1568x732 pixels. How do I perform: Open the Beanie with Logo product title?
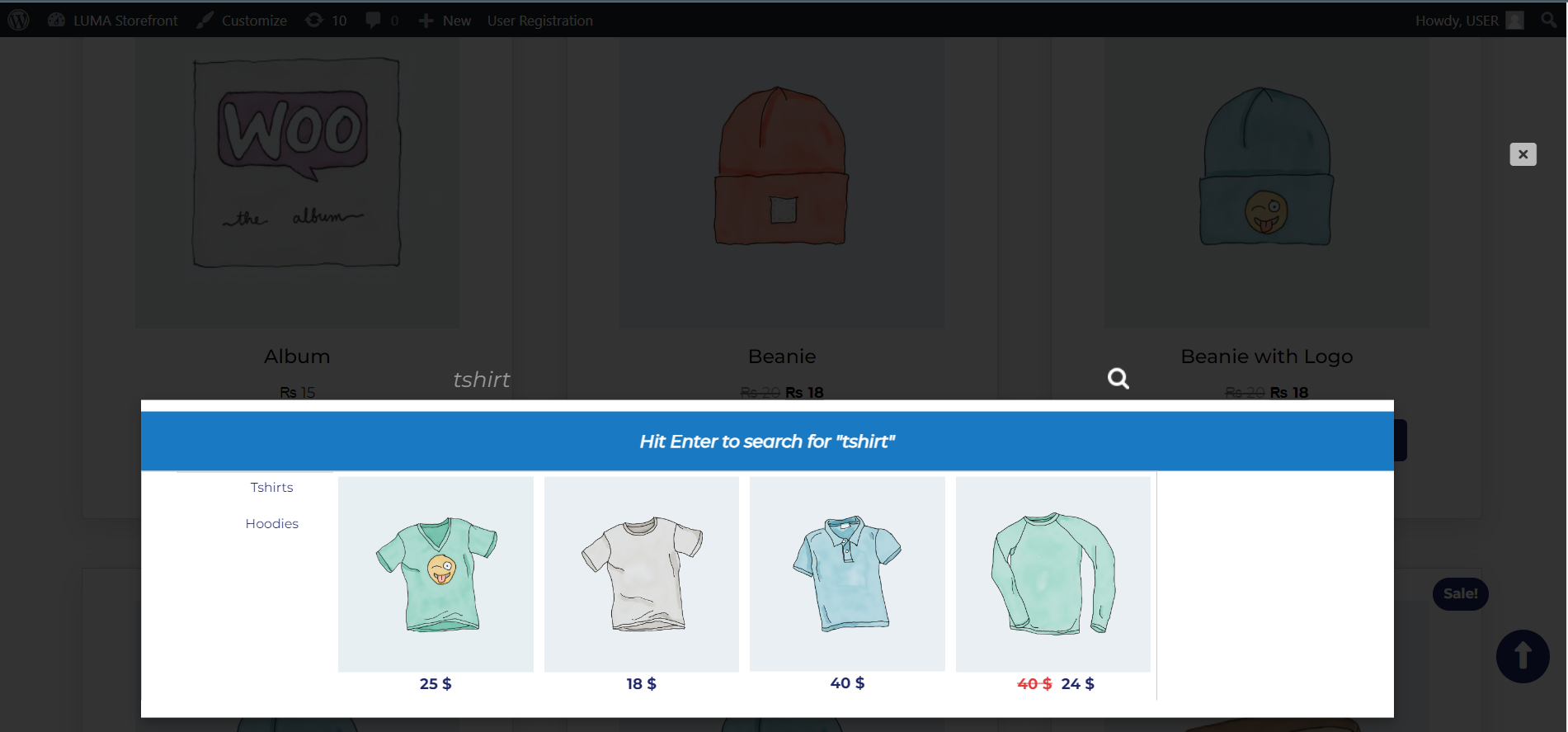(1267, 357)
